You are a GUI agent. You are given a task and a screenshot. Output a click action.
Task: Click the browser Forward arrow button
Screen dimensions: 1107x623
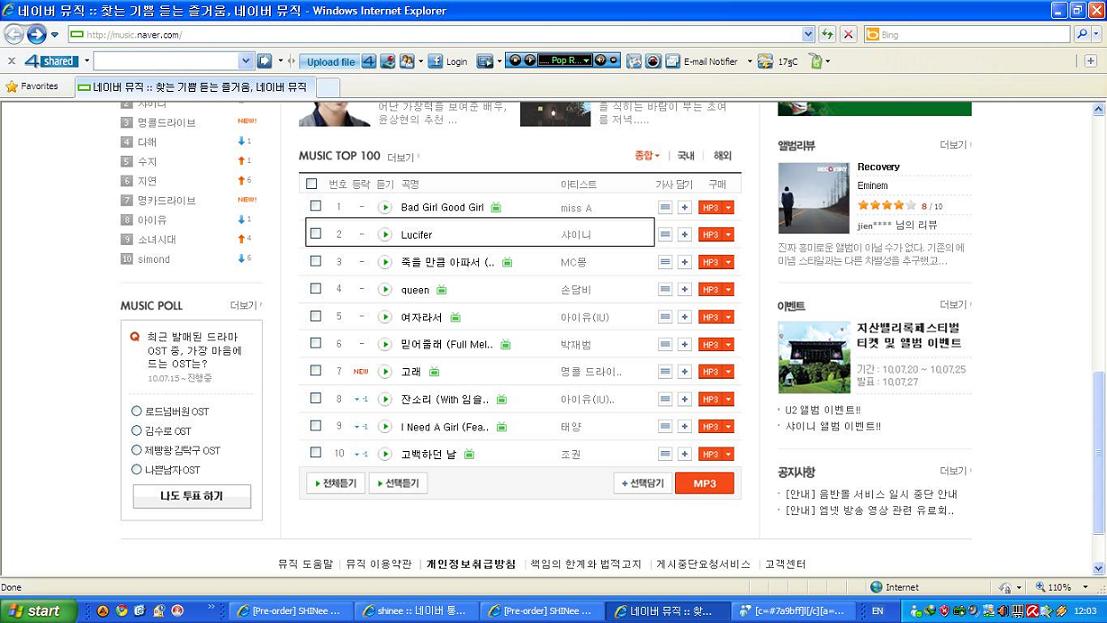point(37,34)
